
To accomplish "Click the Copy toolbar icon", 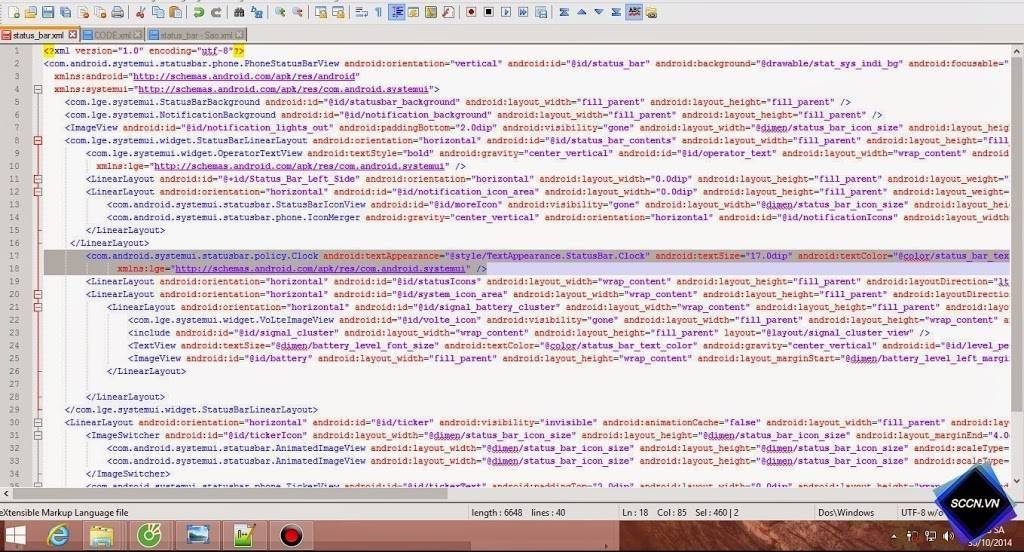I will [x=158, y=12].
